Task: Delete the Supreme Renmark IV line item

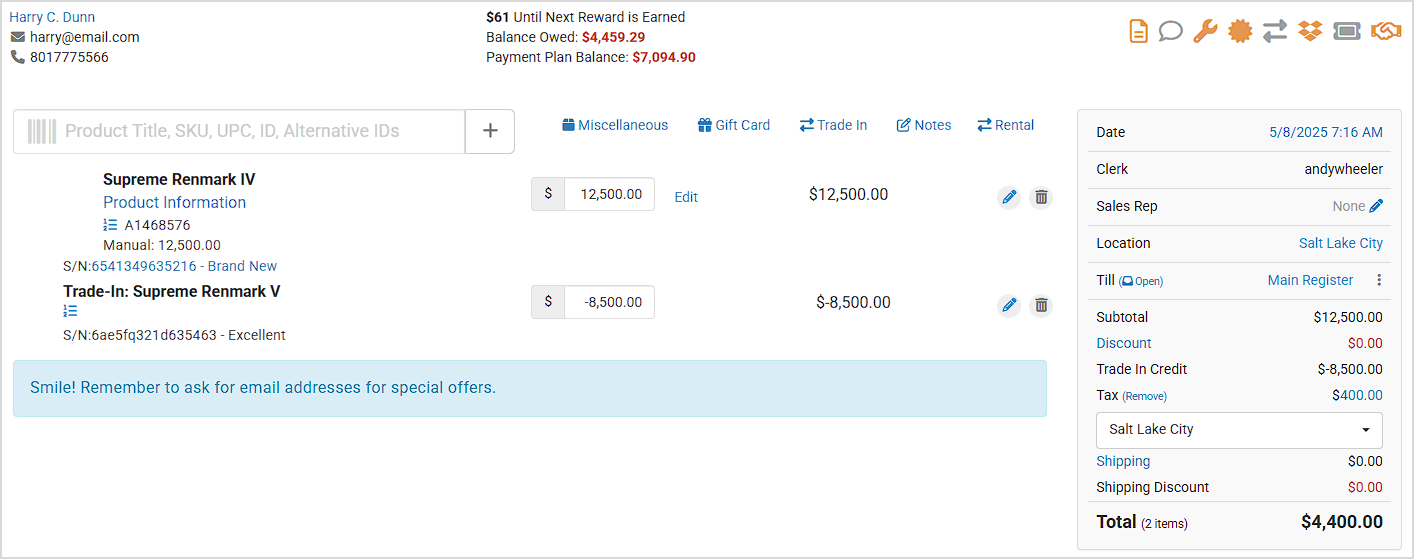Action: point(1041,197)
